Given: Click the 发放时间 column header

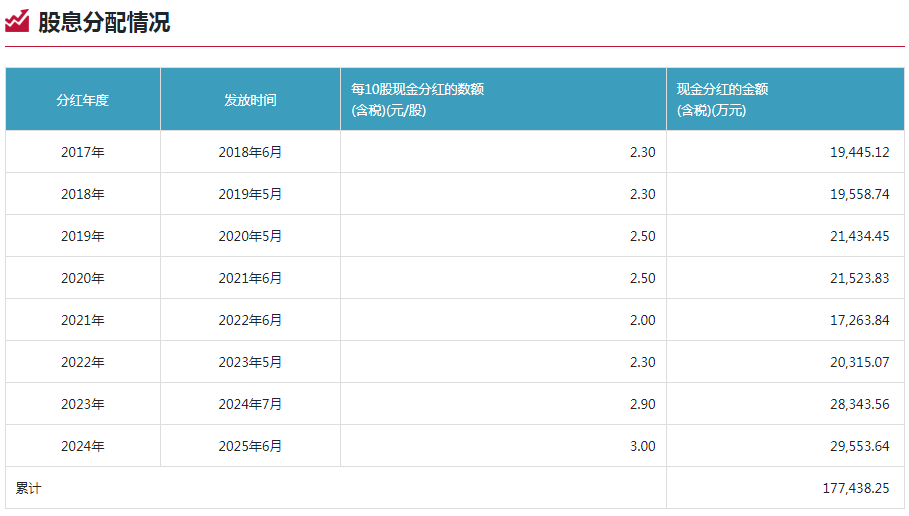Looking at the screenshot, I should click(x=250, y=100).
